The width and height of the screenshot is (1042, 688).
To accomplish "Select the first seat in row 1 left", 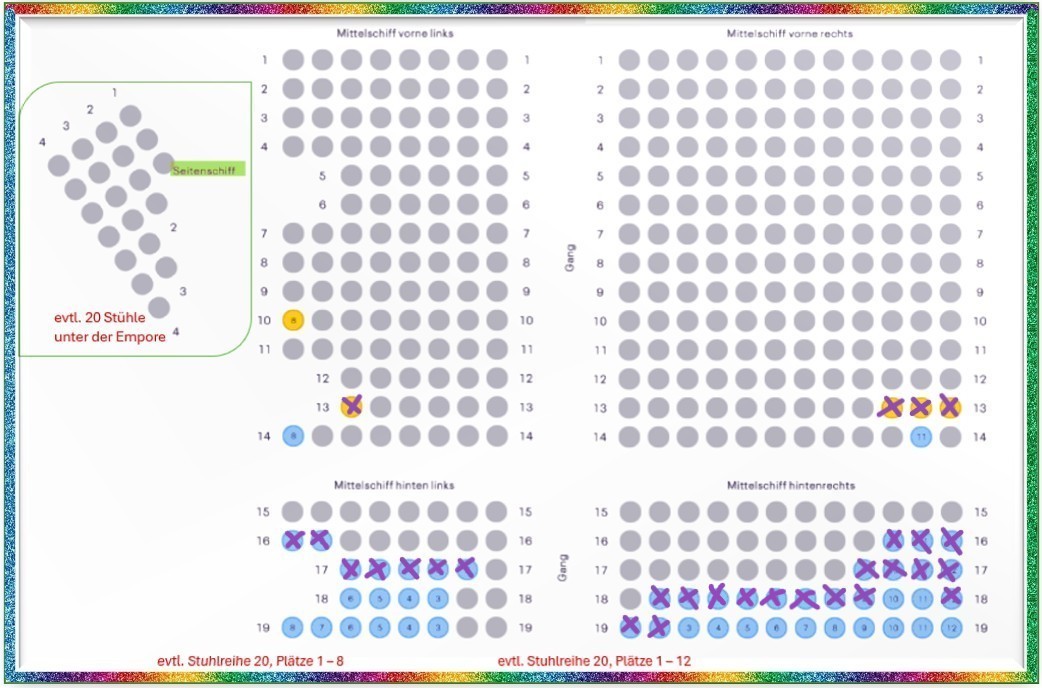I will click(x=291, y=60).
